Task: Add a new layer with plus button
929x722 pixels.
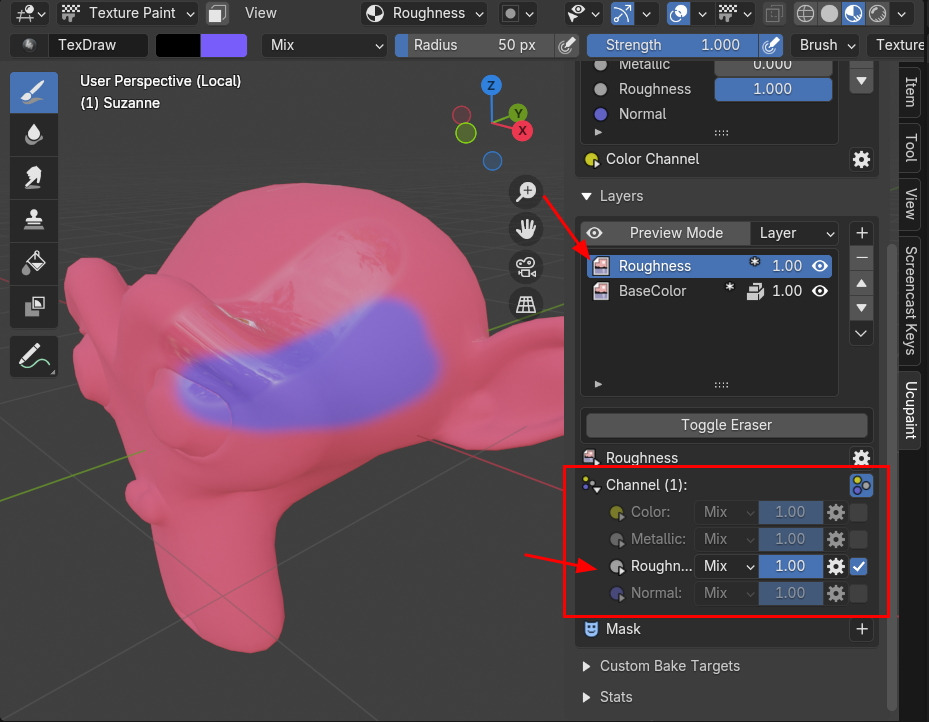Action: click(x=861, y=233)
